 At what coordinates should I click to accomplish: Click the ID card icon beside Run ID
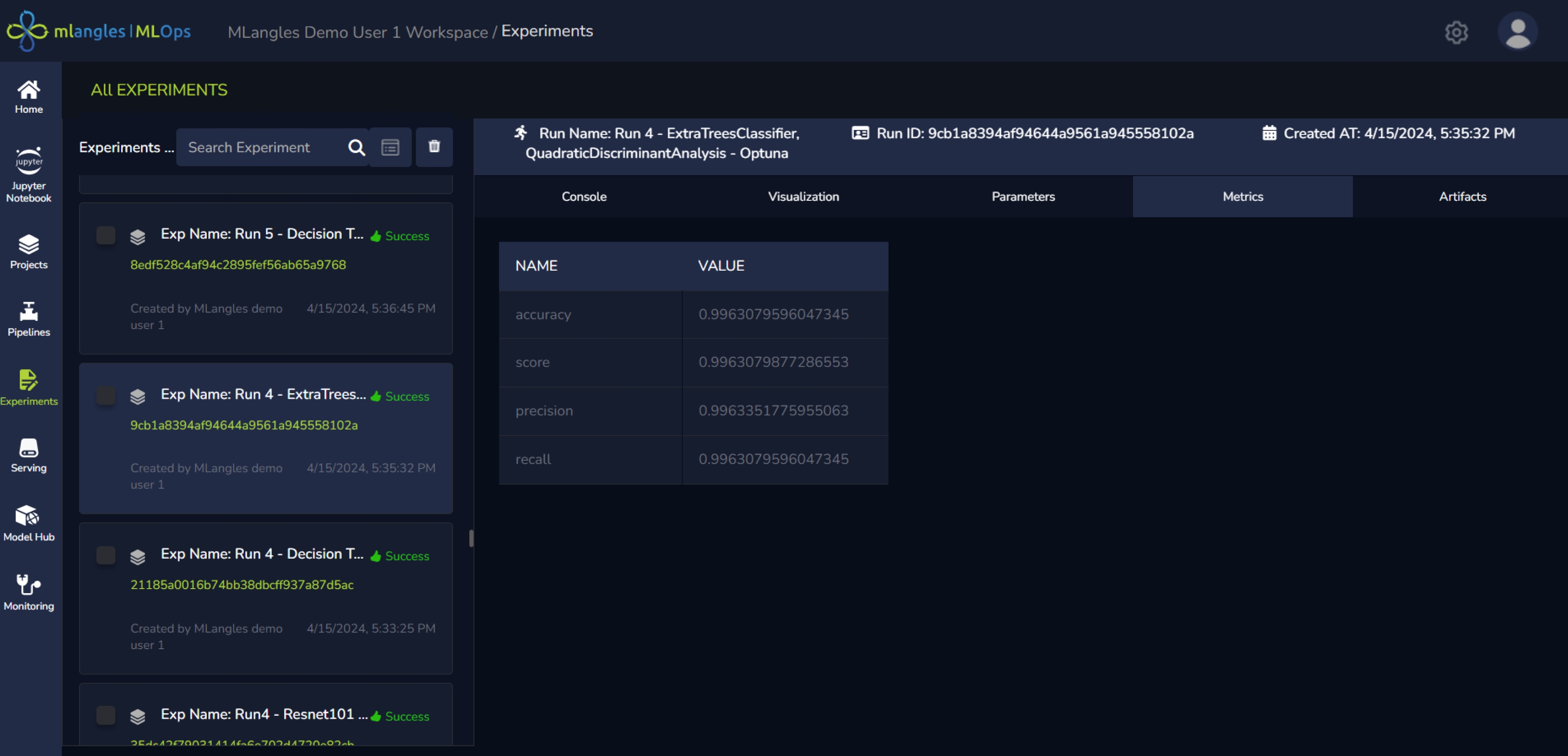[x=860, y=133]
